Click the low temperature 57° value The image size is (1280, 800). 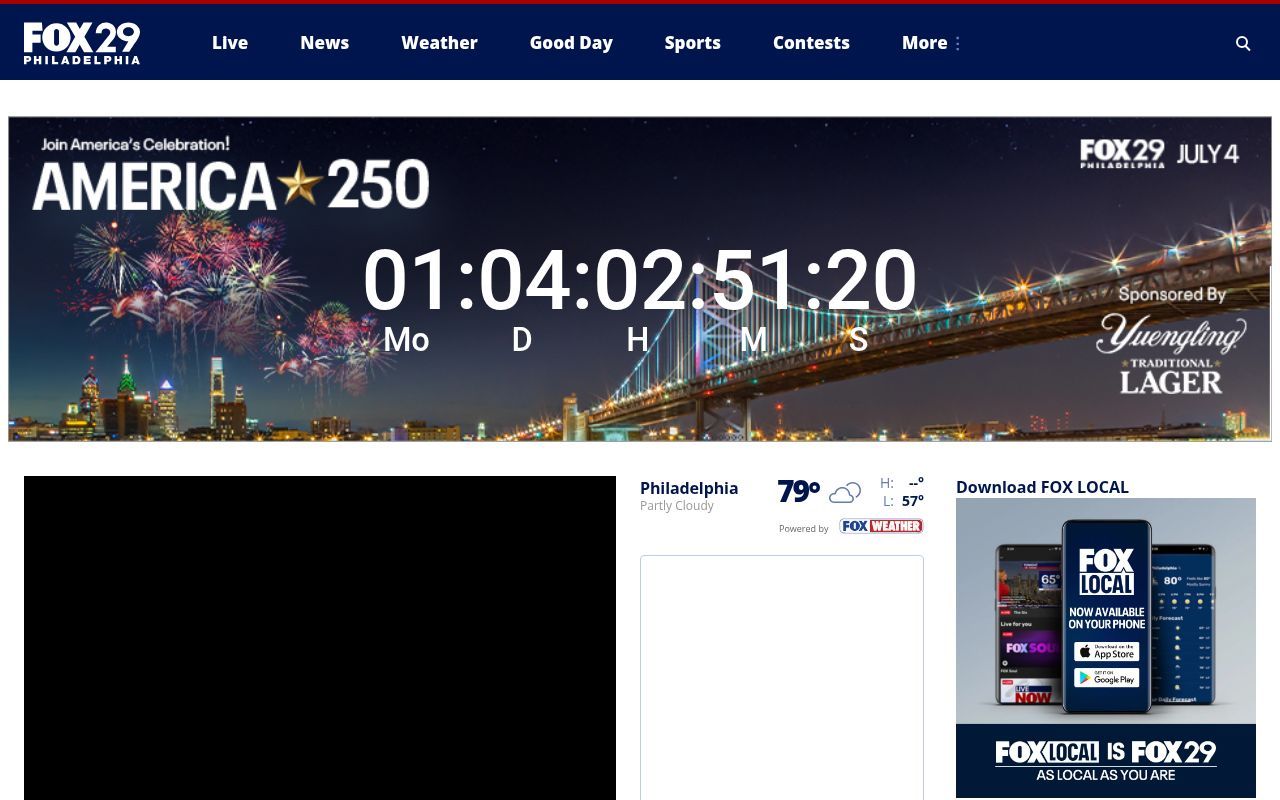(913, 501)
